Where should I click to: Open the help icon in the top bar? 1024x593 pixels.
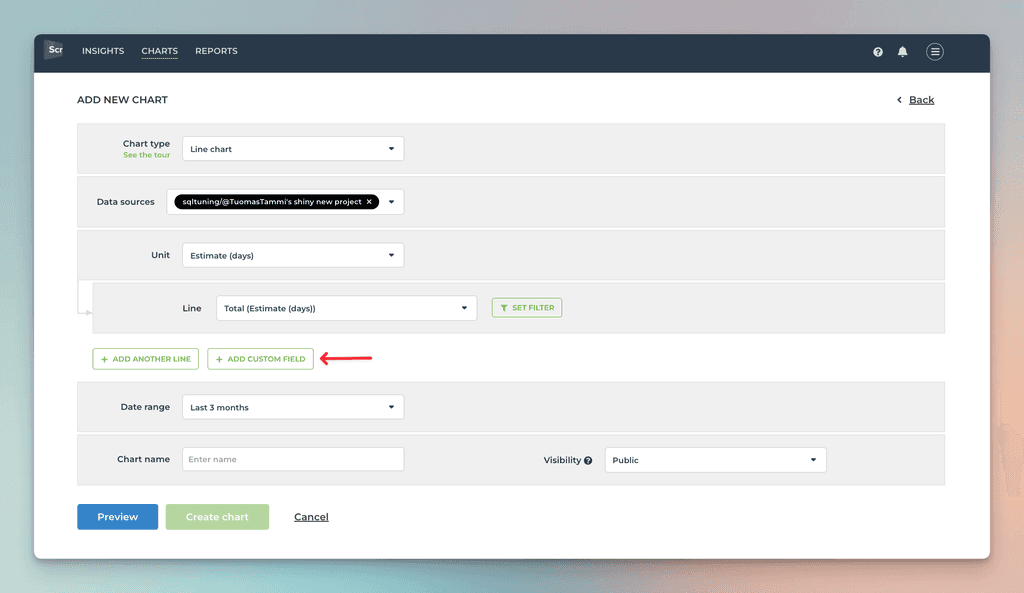pyautogui.click(x=878, y=51)
